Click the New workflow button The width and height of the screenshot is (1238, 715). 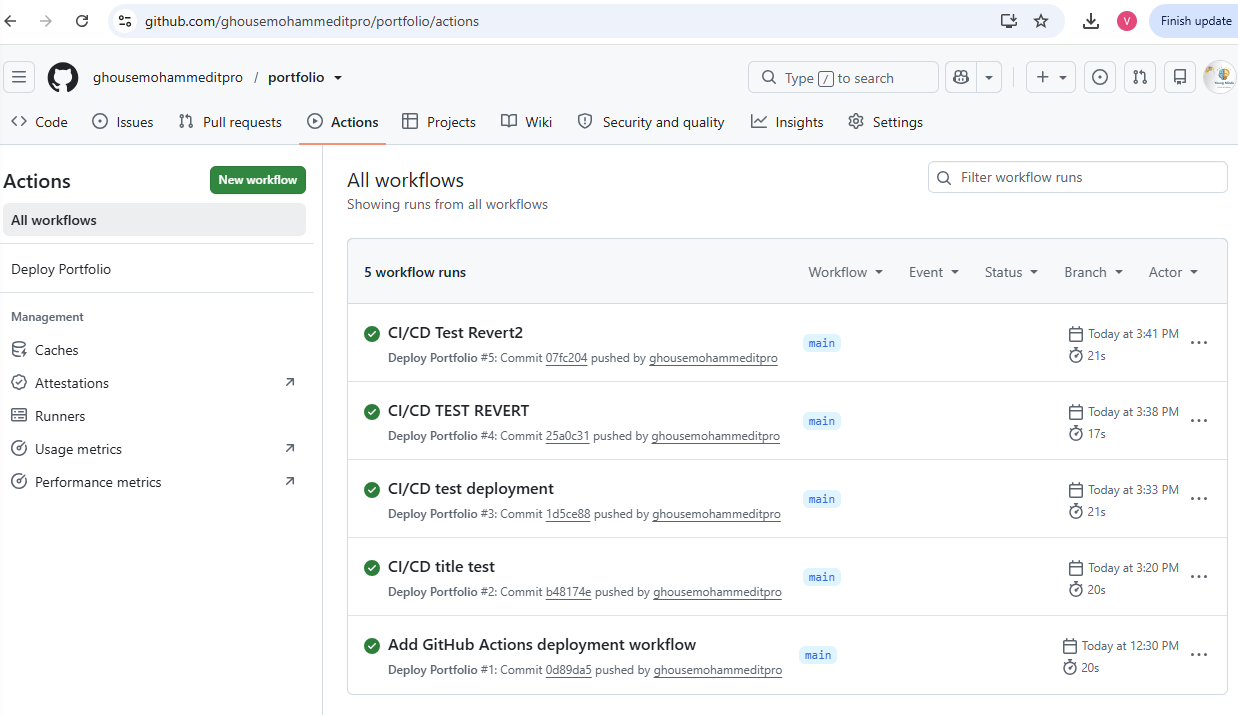coord(258,180)
